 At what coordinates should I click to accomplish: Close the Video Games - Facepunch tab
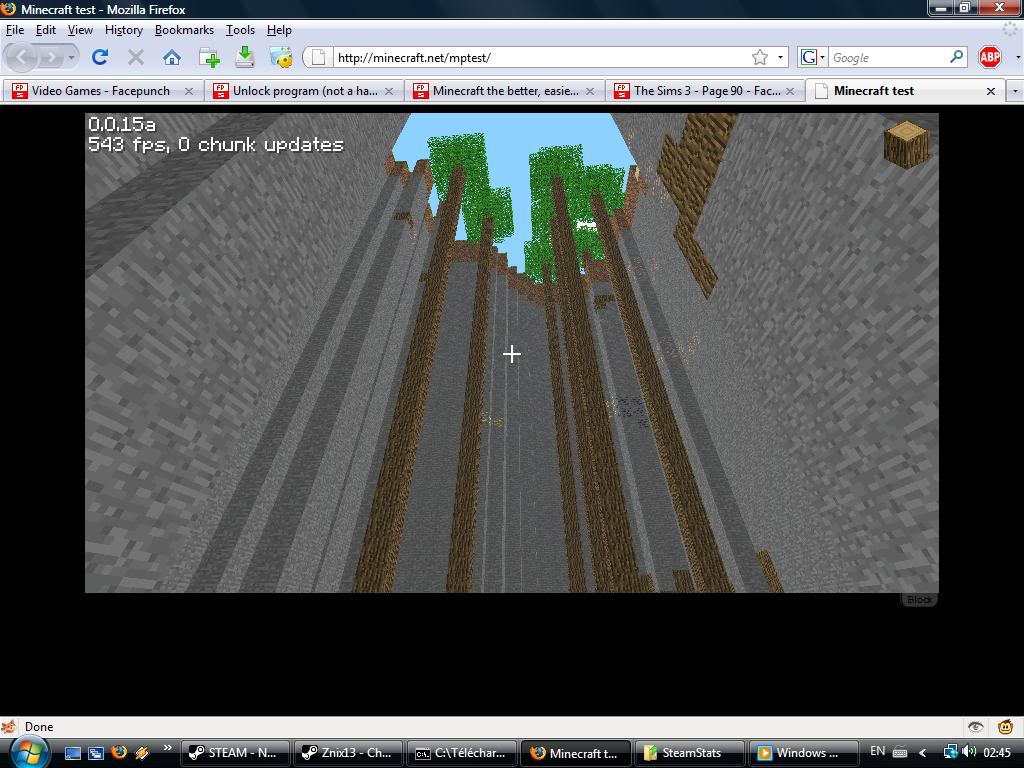pos(189,91)
